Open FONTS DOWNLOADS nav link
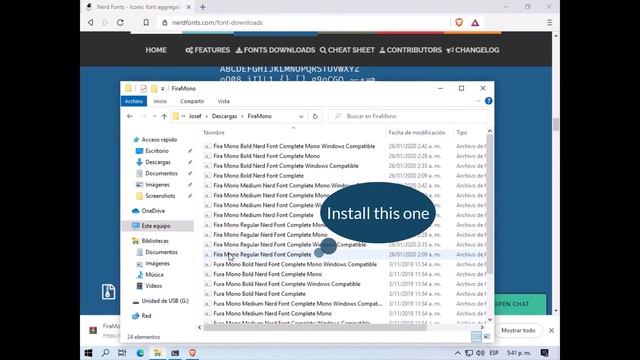Viewport: 640px width, 360px height. point(276,50)
